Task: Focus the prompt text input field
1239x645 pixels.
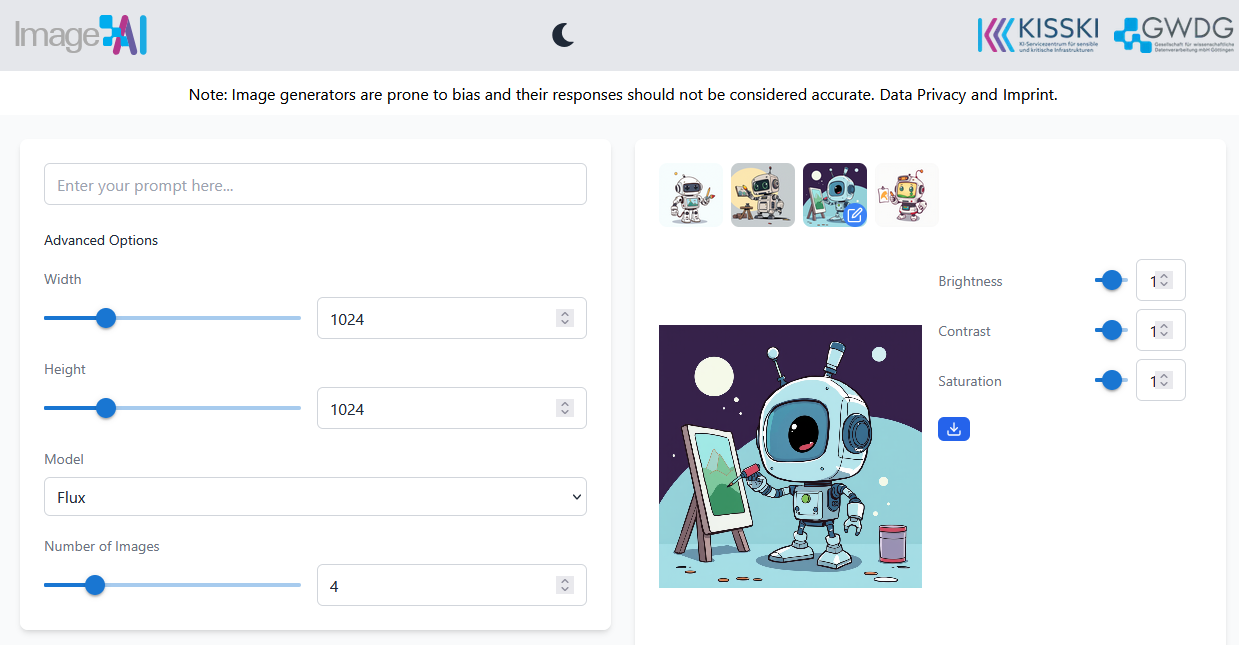Action: [315, 185]
